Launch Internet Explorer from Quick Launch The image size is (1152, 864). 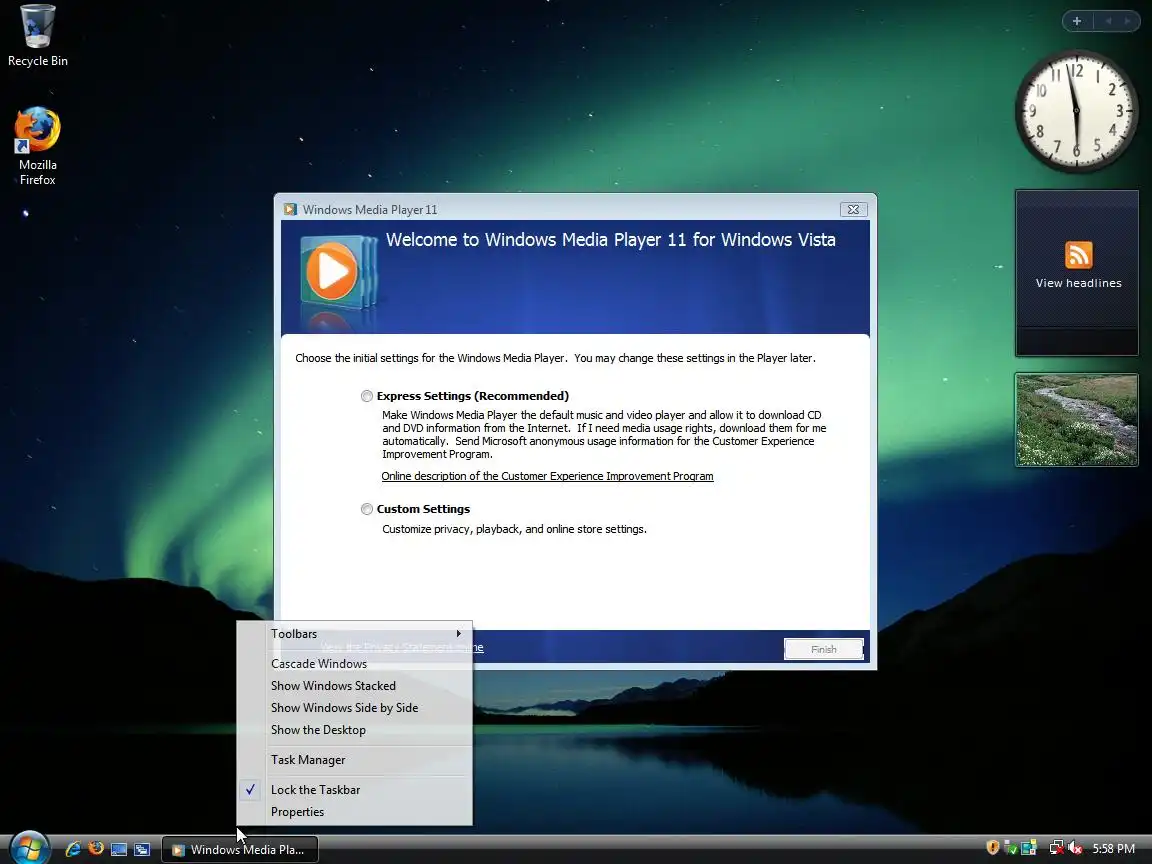pyautogui.click(x=73, y=849)
